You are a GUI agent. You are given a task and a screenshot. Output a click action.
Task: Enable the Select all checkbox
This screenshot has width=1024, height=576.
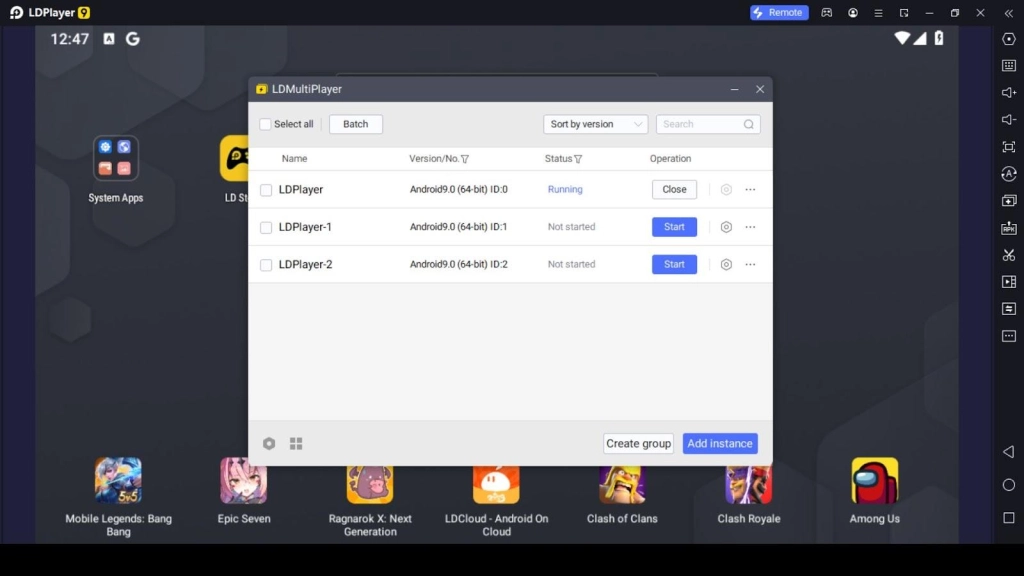point(265,124)
